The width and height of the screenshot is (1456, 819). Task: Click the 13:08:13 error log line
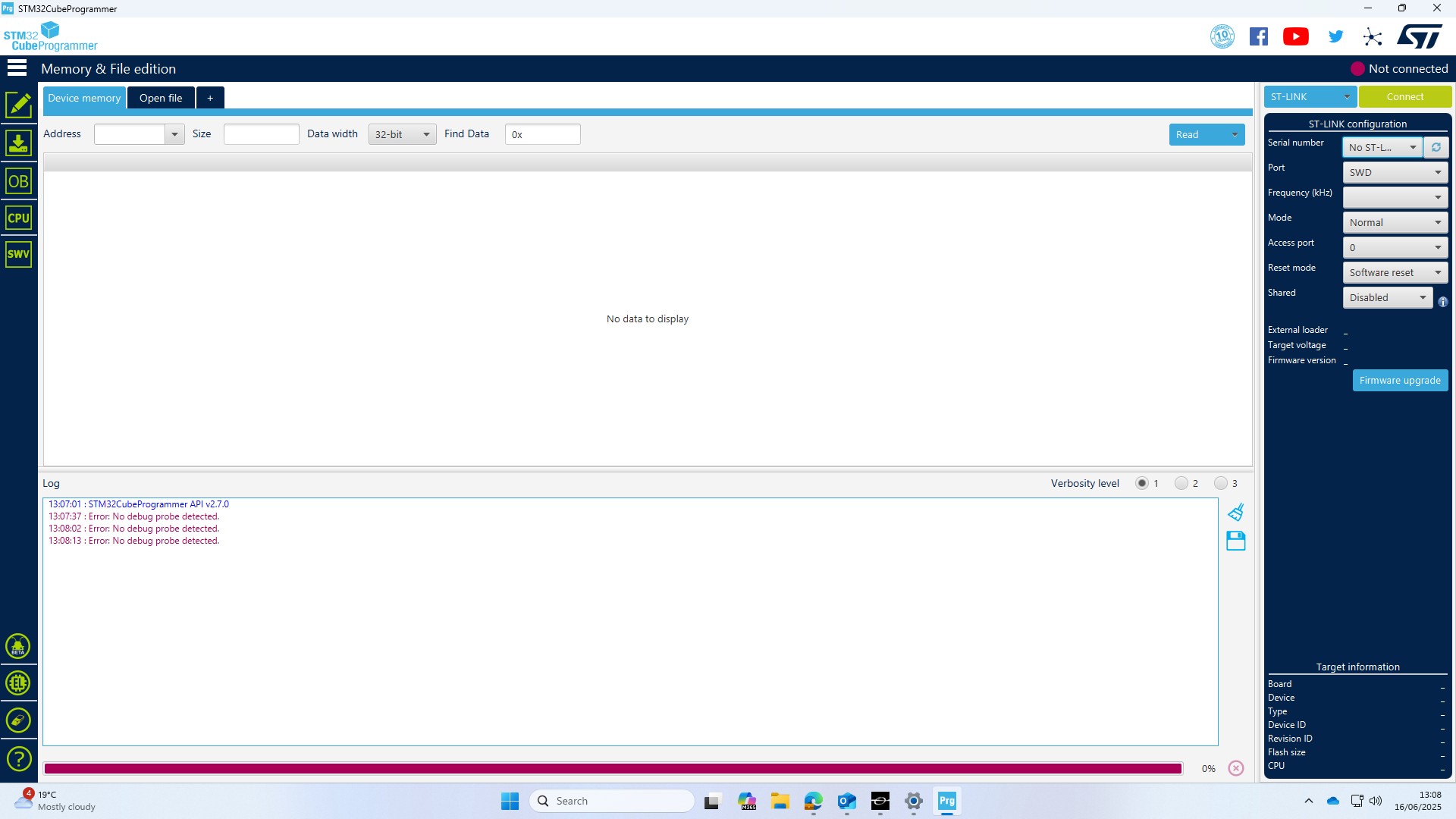pos(134,541)
